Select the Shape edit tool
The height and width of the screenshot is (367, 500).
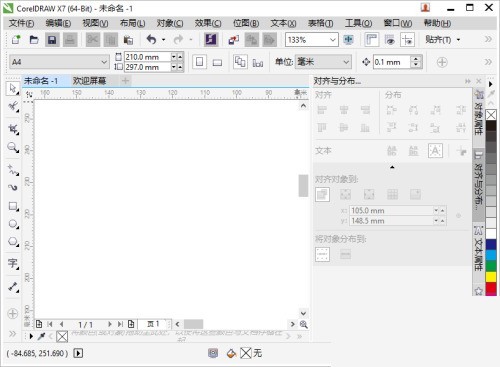(x=13, y=107)
